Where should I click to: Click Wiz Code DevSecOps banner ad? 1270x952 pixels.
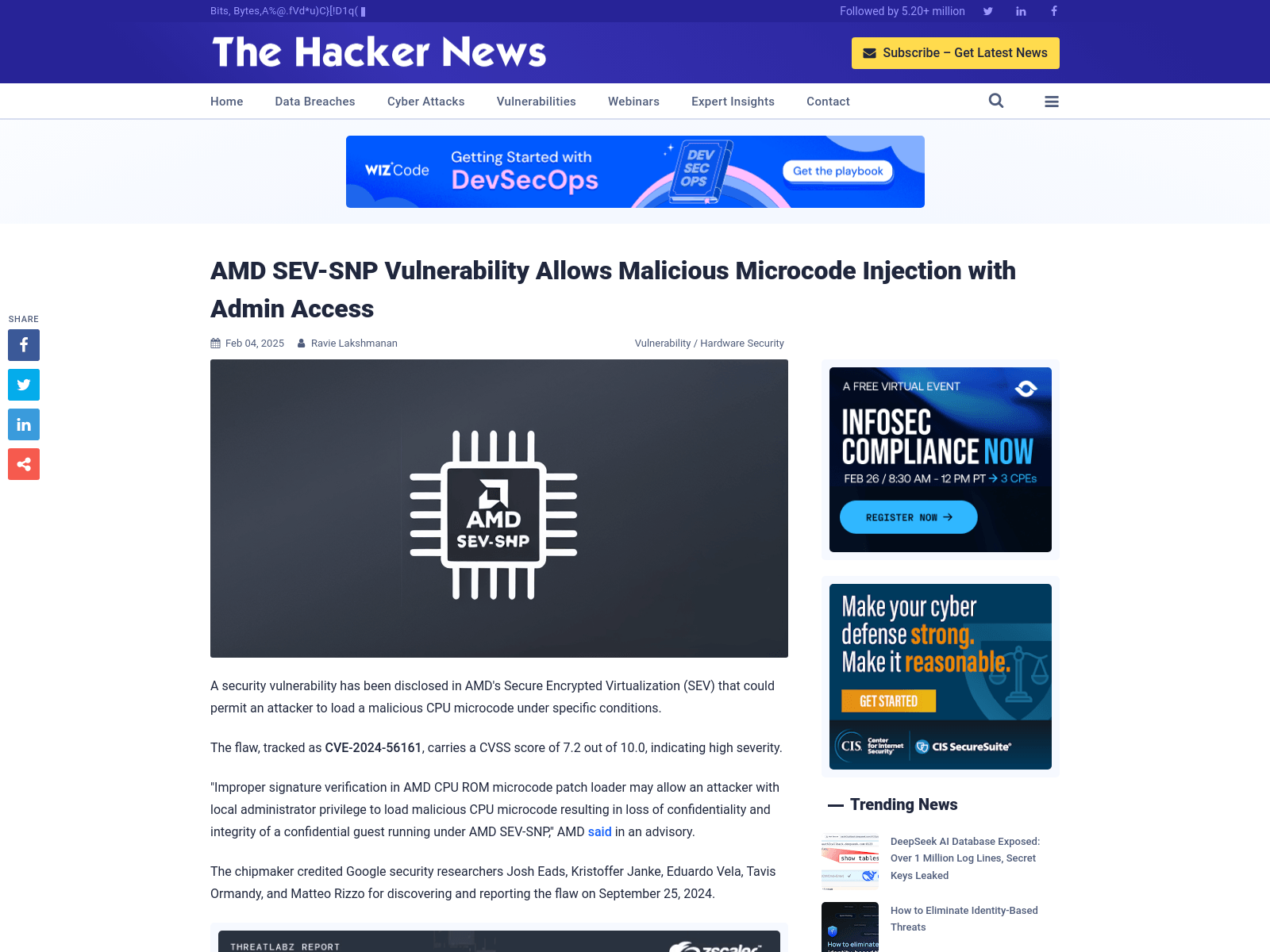click(x=635, y=171)
